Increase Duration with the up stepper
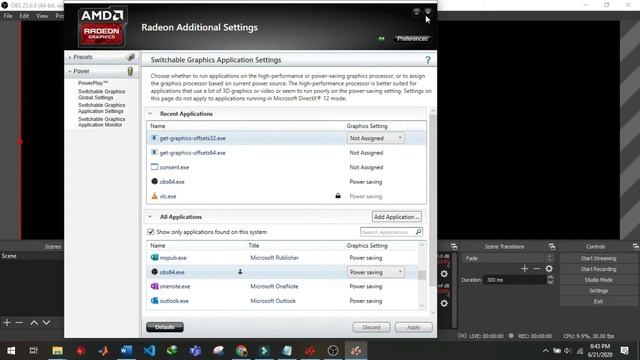Viewport: 640px width, 360px height. click(x=550, y=278)
